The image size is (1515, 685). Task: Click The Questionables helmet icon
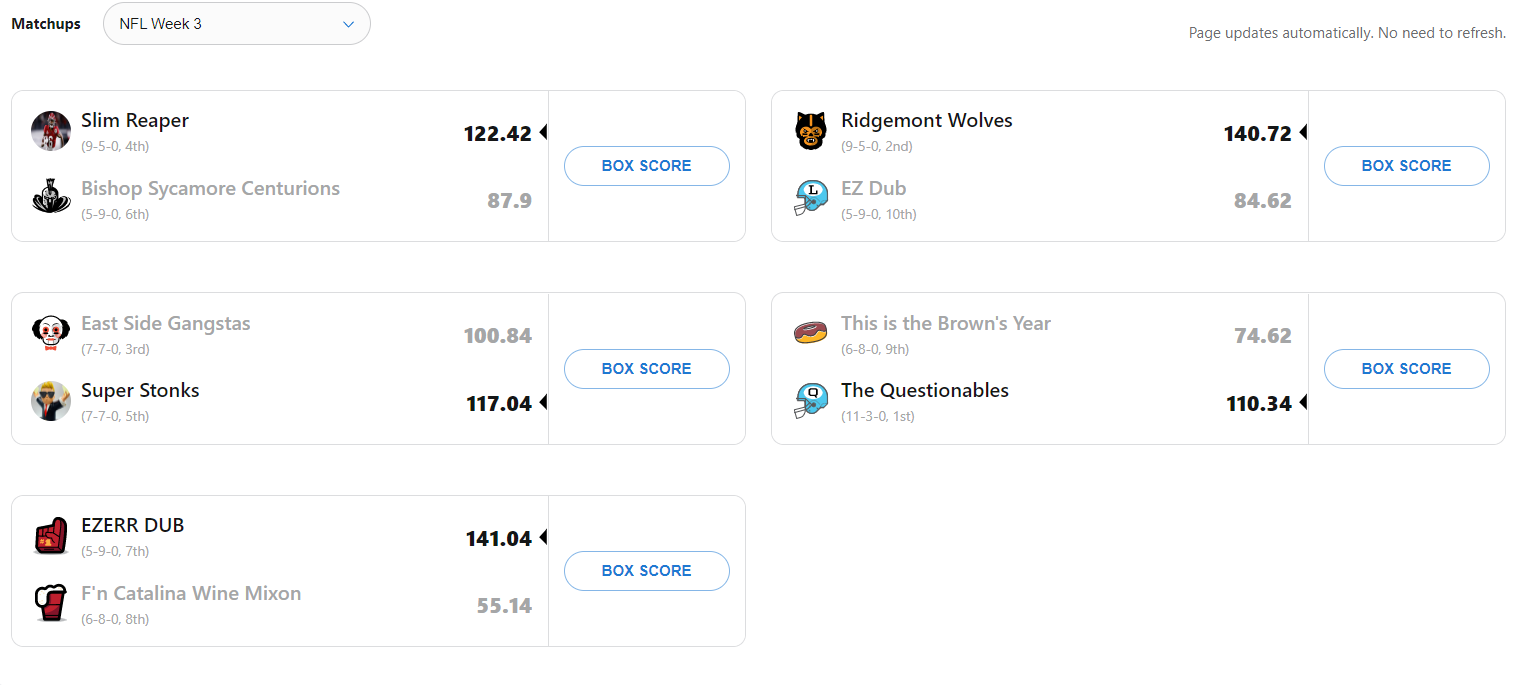[811, 401]
